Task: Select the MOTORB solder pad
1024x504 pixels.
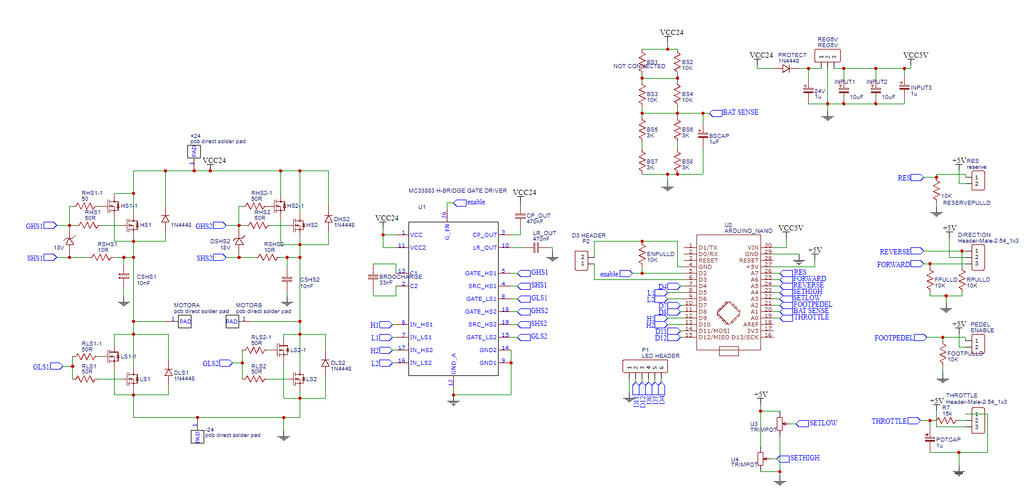Action: click(x=232, y=321)
